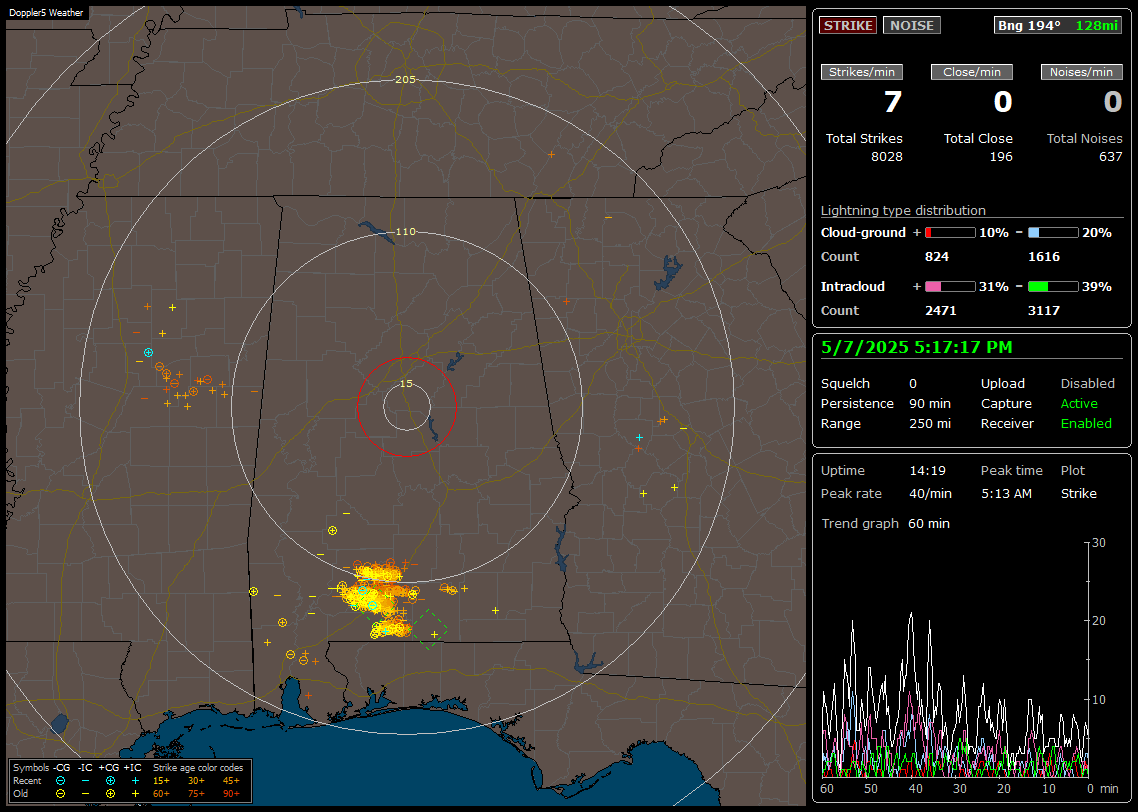Click the red positive cloud-ground percentage bar
This screenshot has width=1138, height=812.
point(950,233)
